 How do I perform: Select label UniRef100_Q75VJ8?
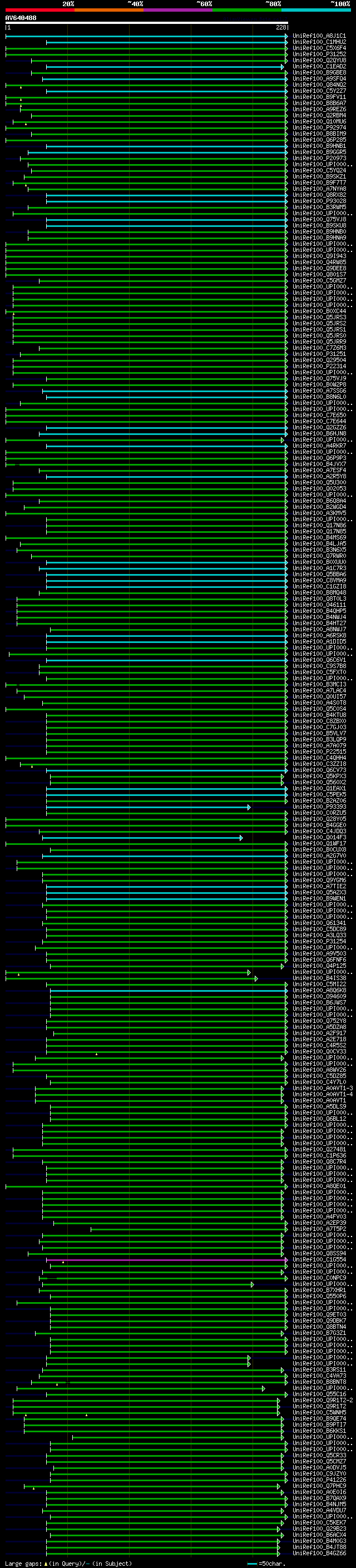pyautogui.click(x=319, y=219)
